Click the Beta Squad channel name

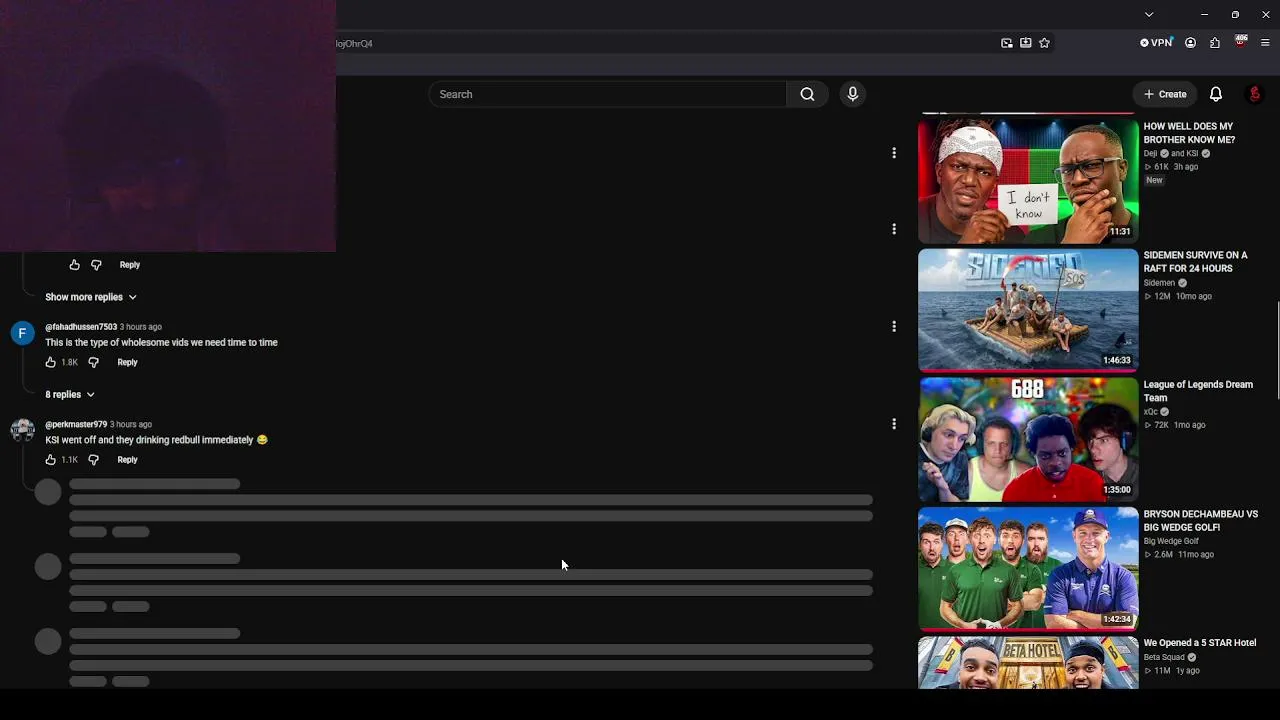[1164, 657]
